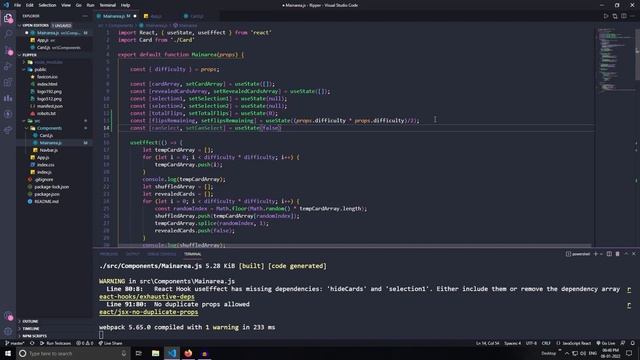Click the New Terminal plus icon
The width and height of the screenshot is (640, 360).
point(596,254)
